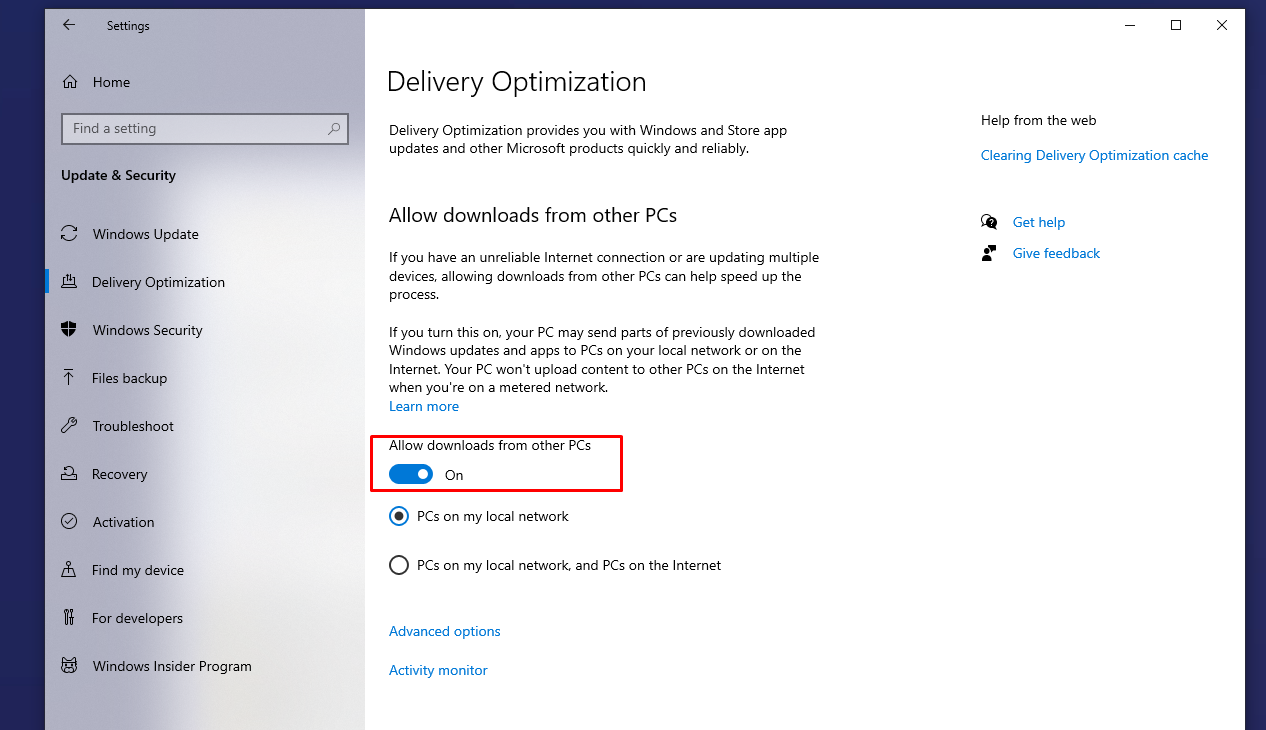
Task: Click the Learn more link
Action: point(423,406)
